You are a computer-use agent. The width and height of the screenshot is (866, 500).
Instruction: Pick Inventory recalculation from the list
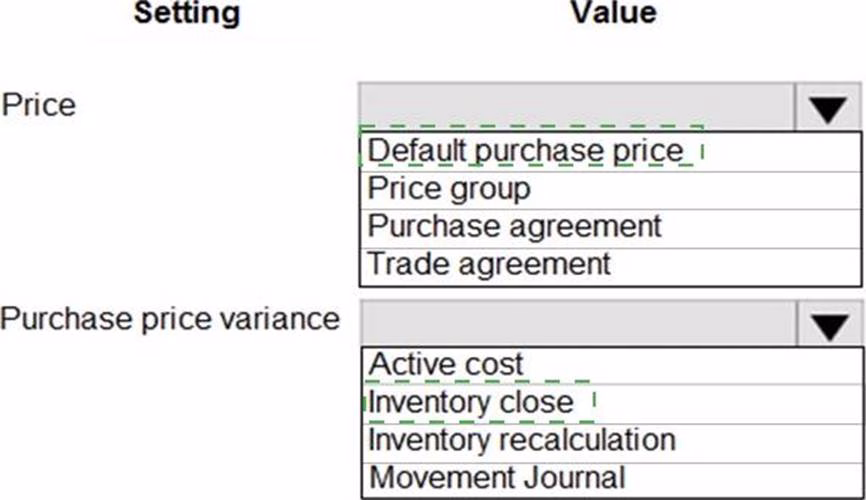[x=521, y=439]
